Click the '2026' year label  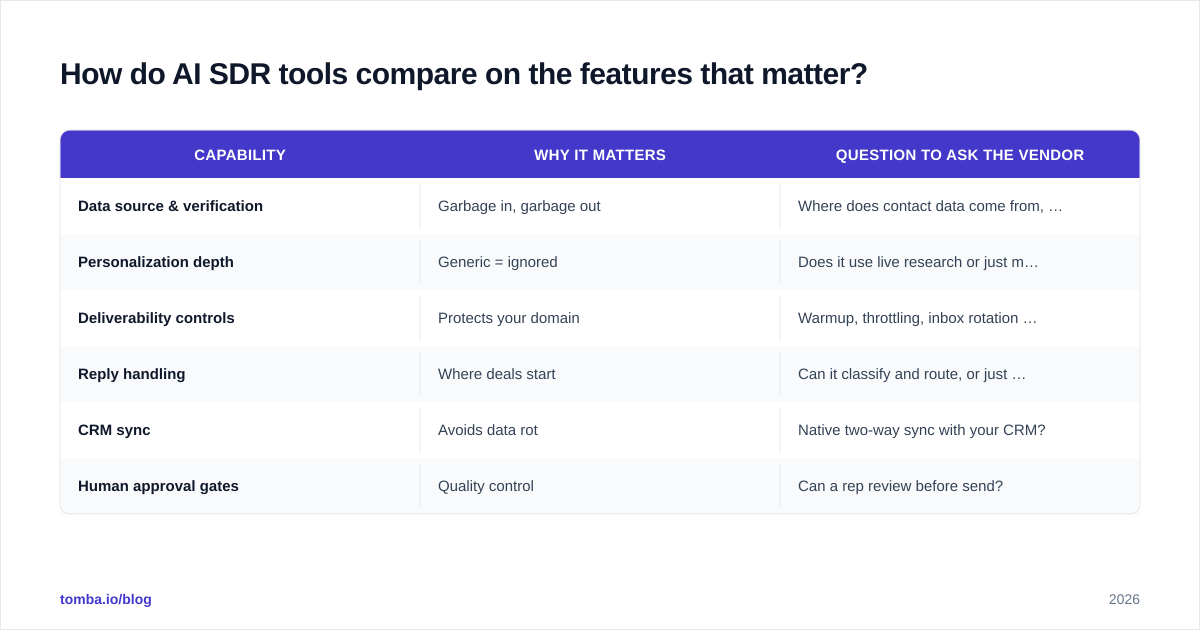coord(1124,599)
